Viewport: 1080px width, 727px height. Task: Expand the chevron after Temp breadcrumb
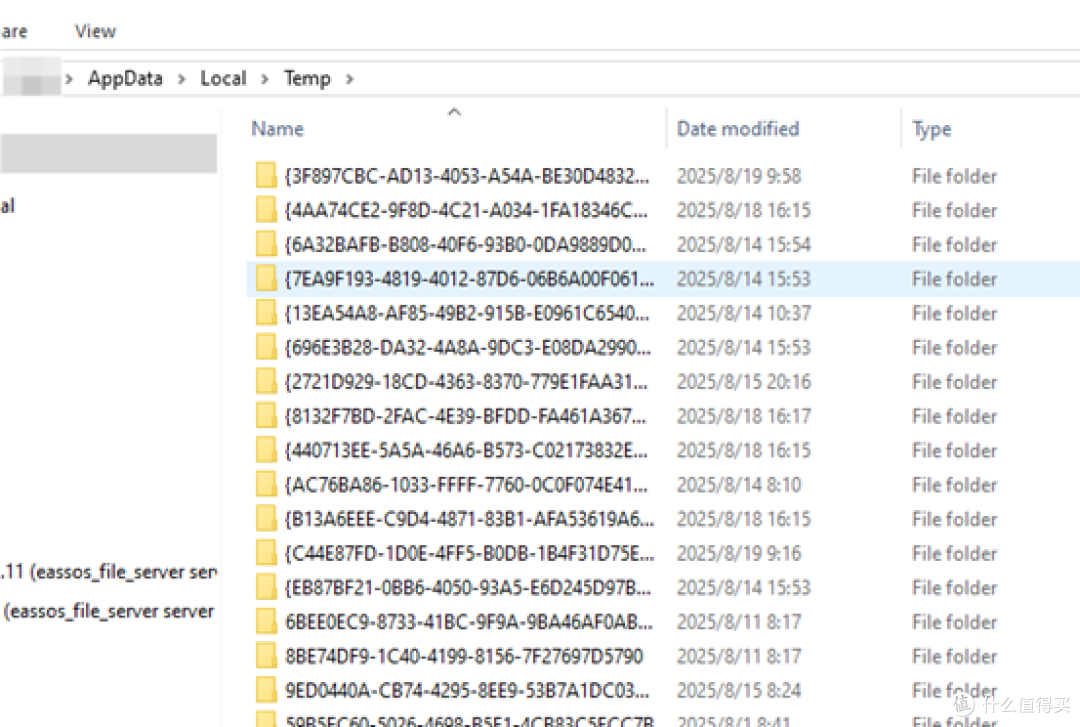350,79
